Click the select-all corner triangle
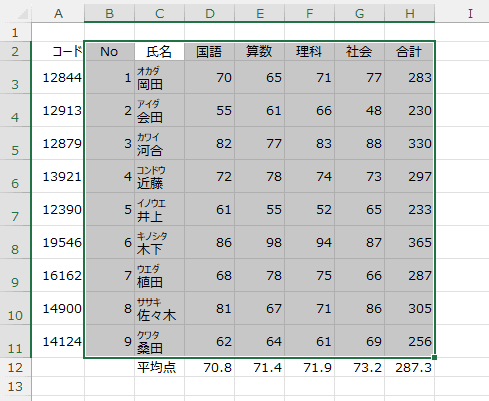489x401 pixels. [x=22, y=14]
